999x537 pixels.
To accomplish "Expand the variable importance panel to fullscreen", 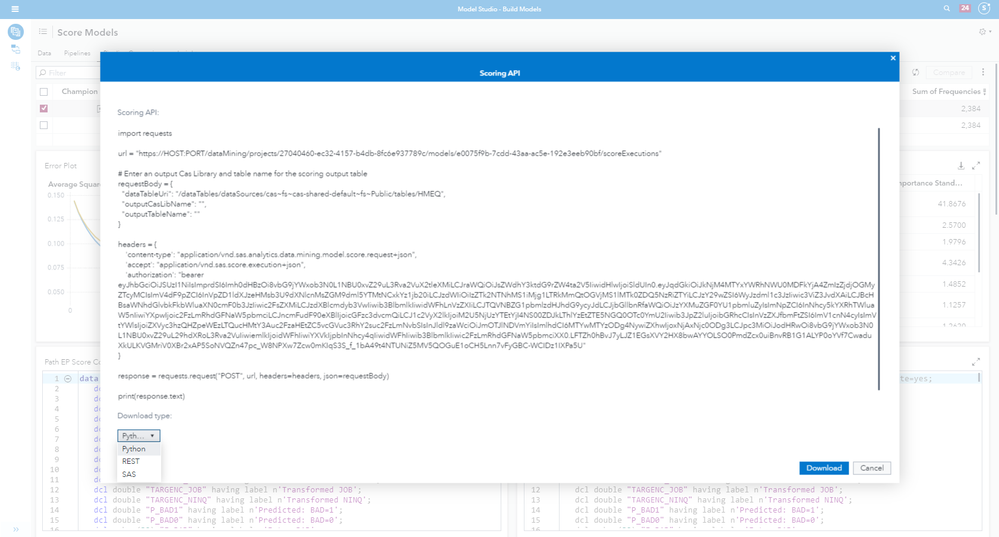I will (x=976, y=166).
